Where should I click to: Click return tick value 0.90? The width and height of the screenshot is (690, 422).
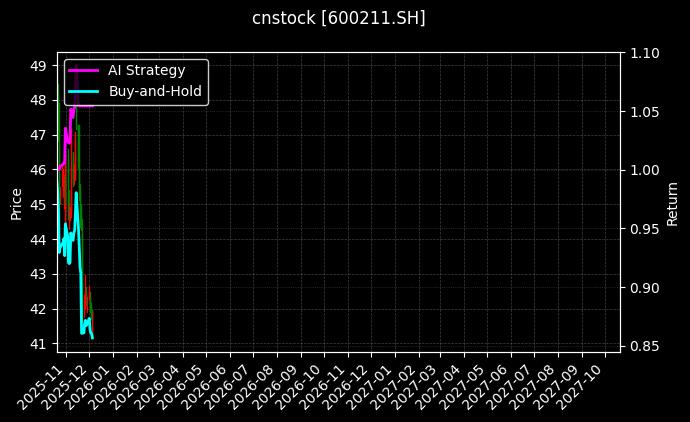[645, 288]
